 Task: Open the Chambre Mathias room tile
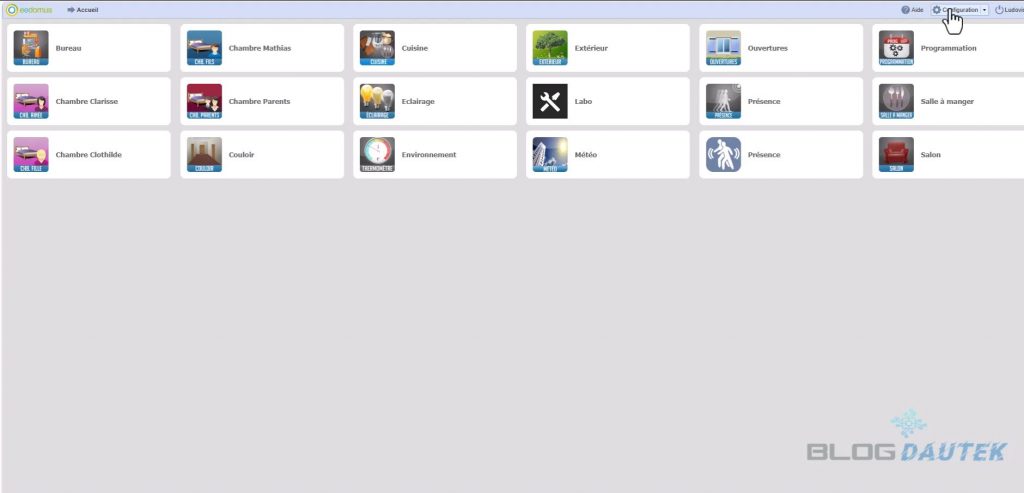[x=262, y=48]
